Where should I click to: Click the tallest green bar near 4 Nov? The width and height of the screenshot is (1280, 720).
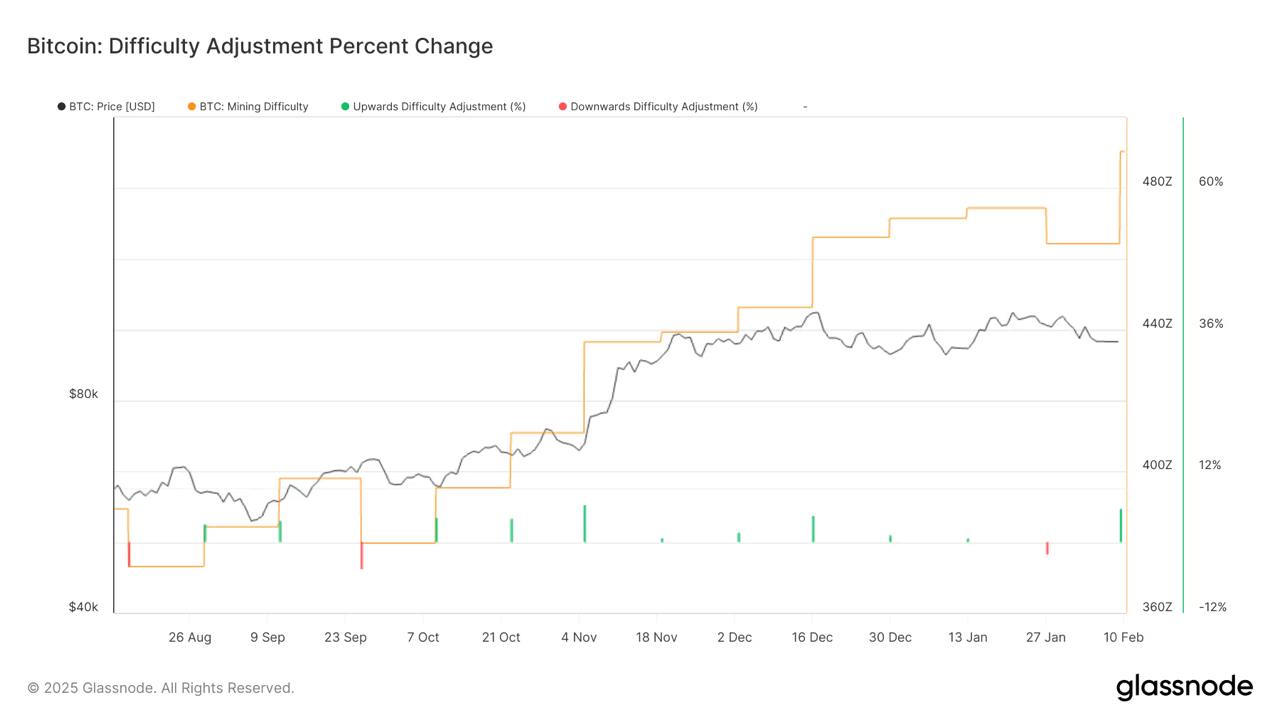[584, 523]
